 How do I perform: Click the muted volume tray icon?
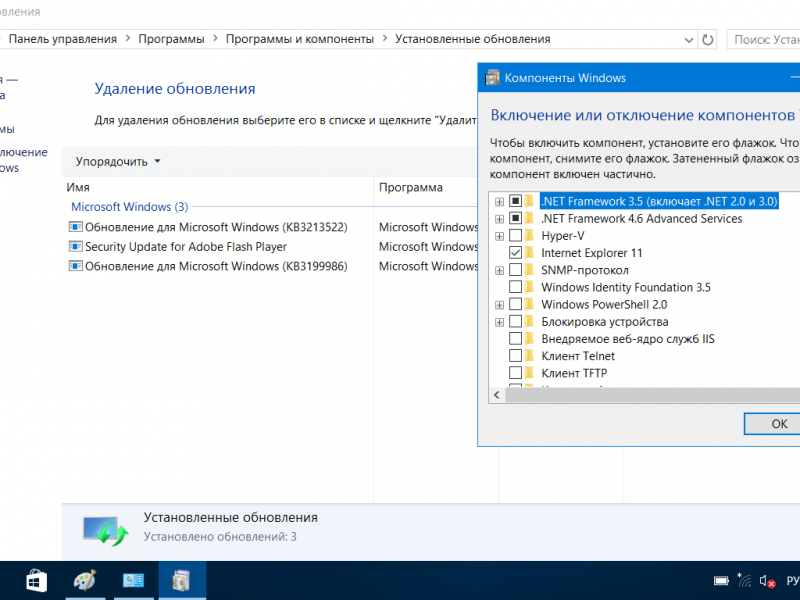(x=767, y=581)
